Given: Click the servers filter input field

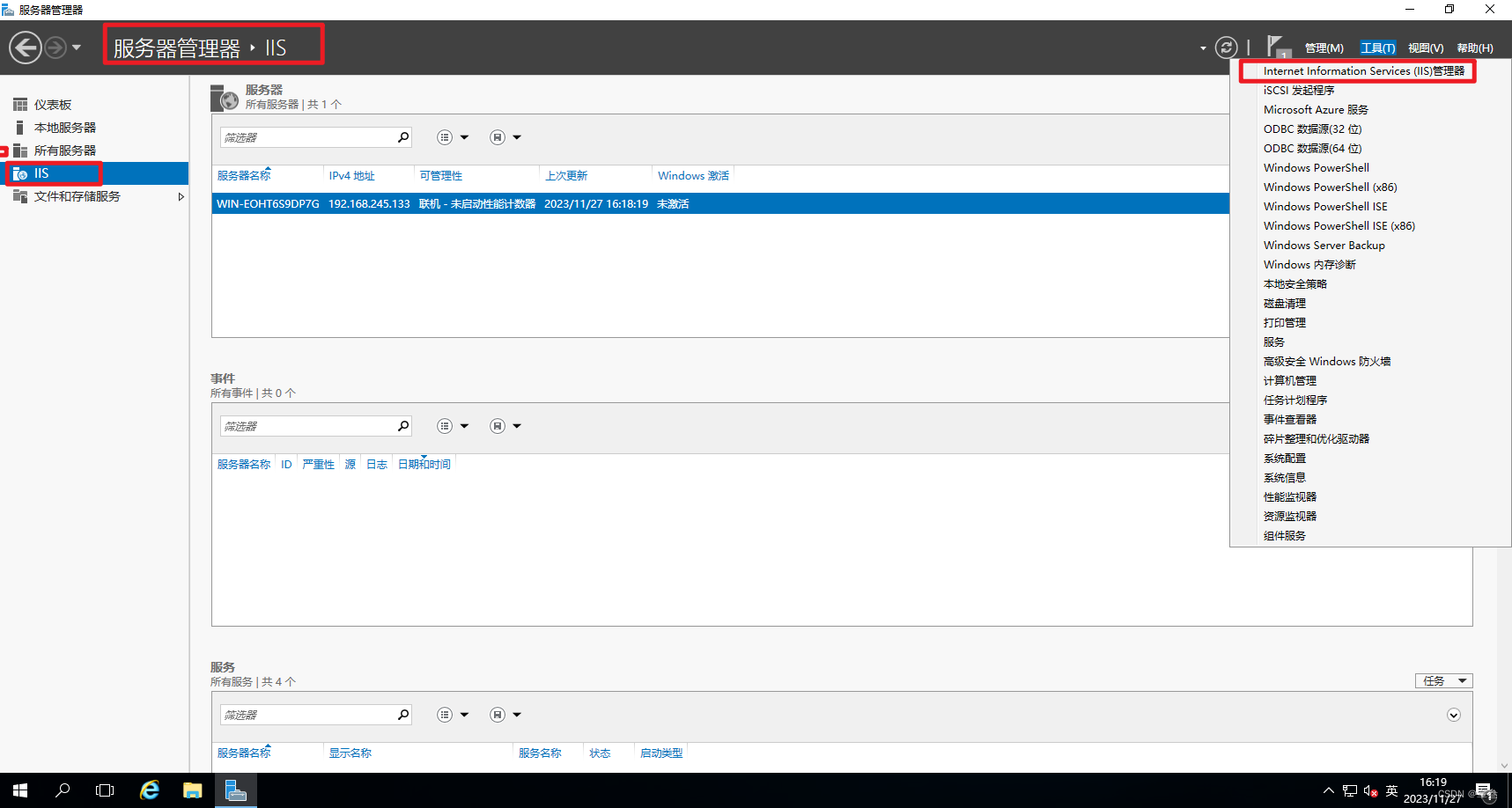Looking at the screenshot, I should [x=306, y=137].
